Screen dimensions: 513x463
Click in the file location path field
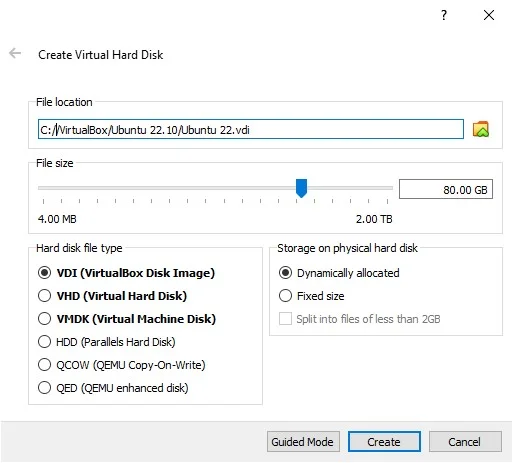click(251, 129)
